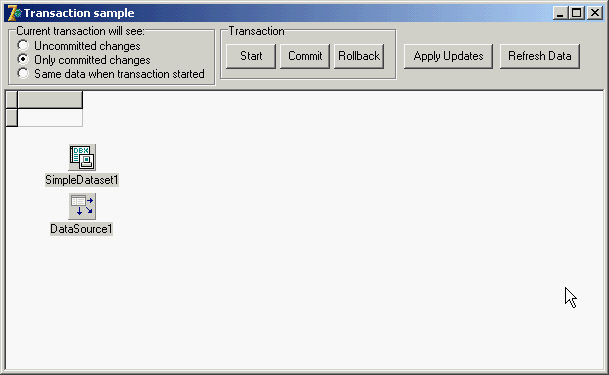Choose Same data when transaction started

click(23, 73)
